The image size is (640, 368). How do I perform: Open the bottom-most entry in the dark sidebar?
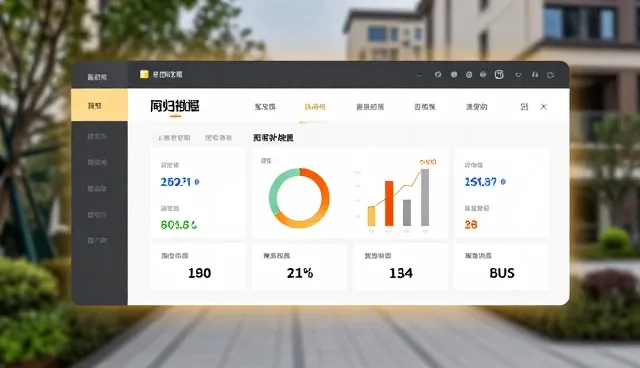[97, 240]
